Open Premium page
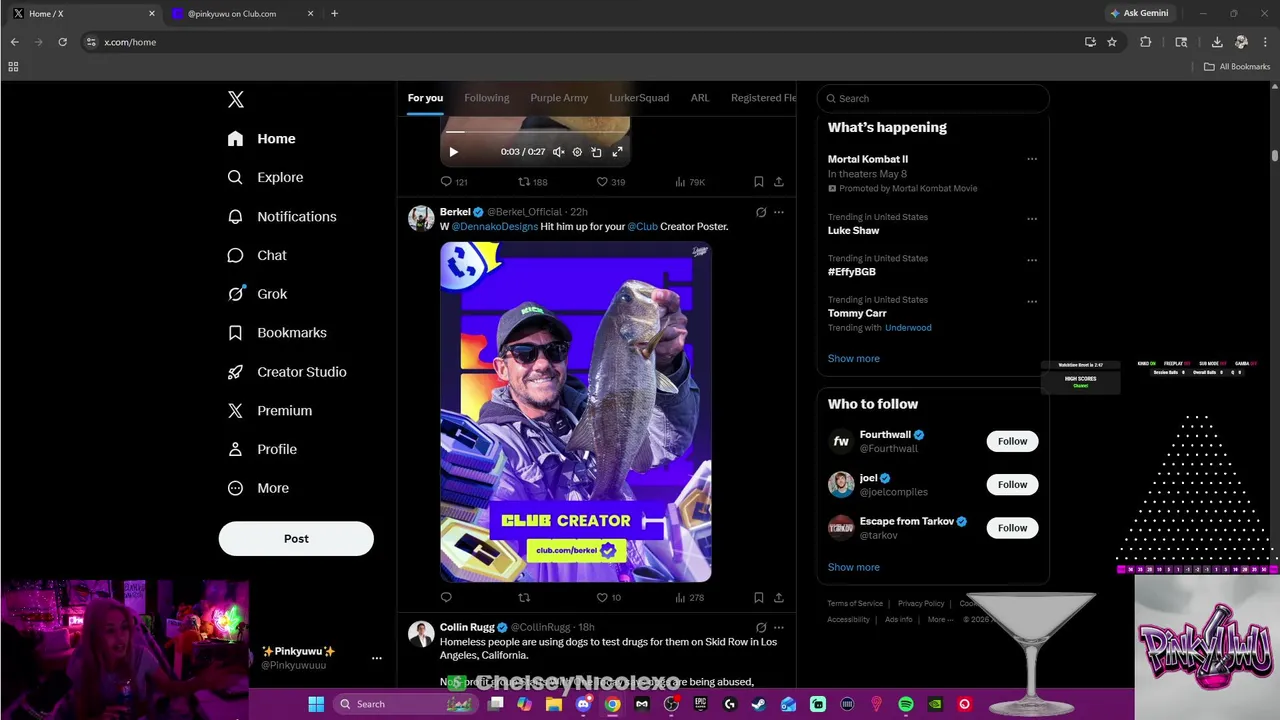Viewport: 1280px width, 720px height. tap(270, 411)
